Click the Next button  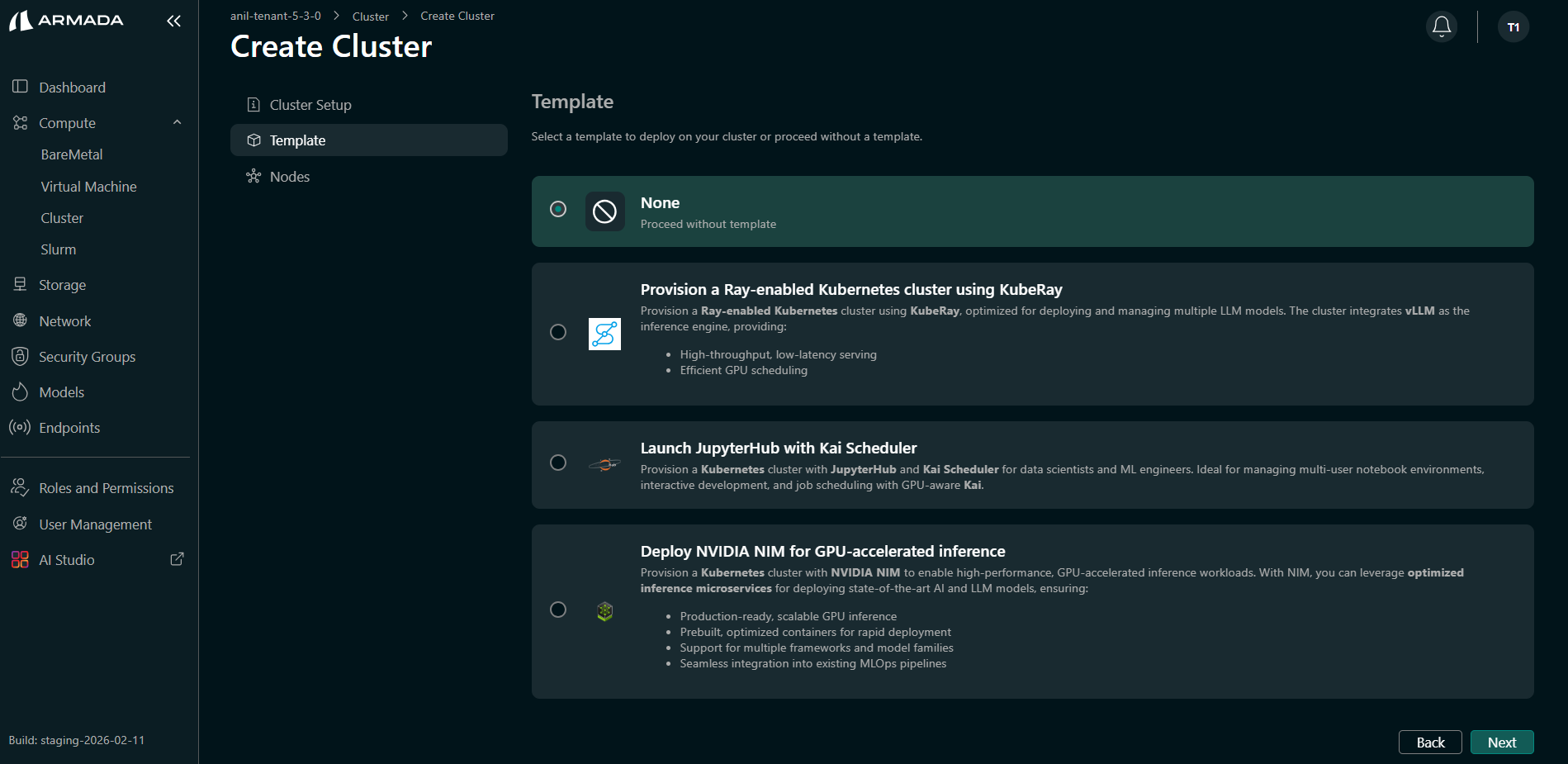1501,742
